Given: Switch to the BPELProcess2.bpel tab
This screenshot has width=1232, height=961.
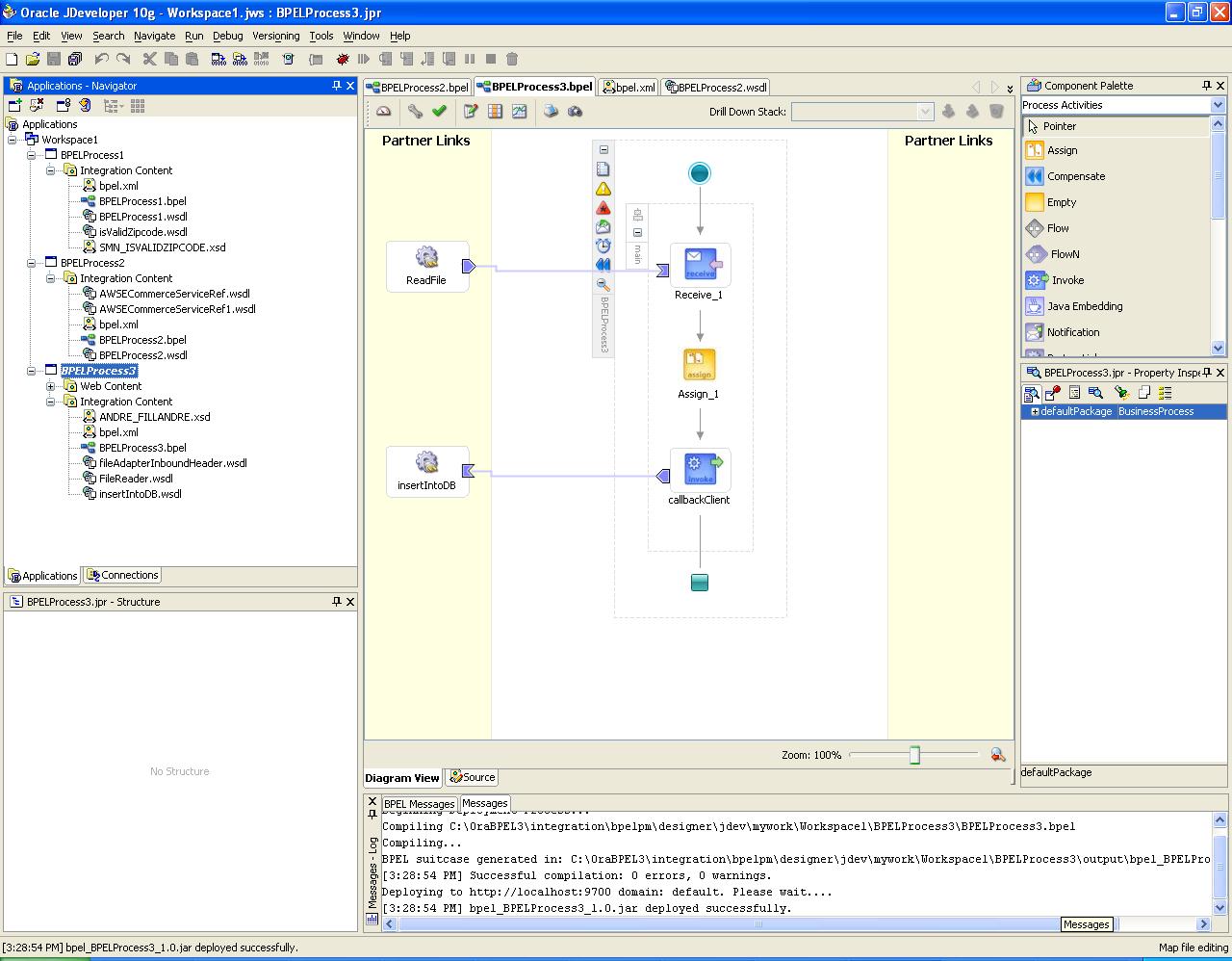Looking at the screenshot, I should 419,87.
